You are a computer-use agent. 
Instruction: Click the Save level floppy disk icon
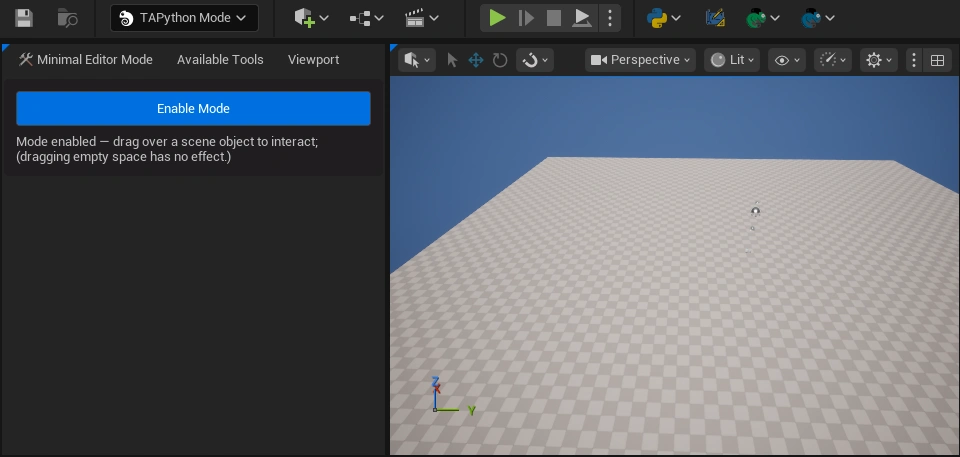(24, 18)
